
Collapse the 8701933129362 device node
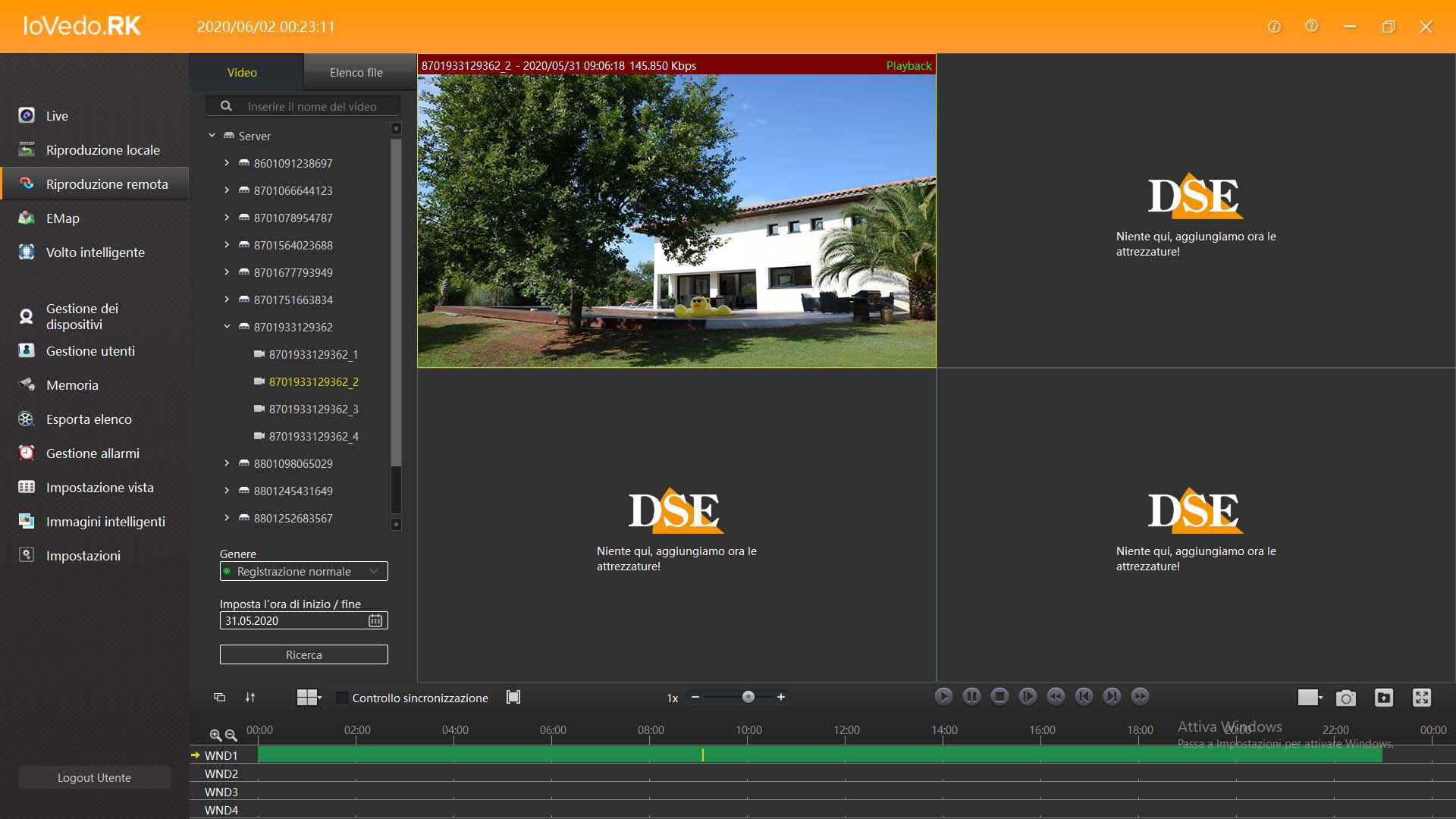click(x=227, y=327)
